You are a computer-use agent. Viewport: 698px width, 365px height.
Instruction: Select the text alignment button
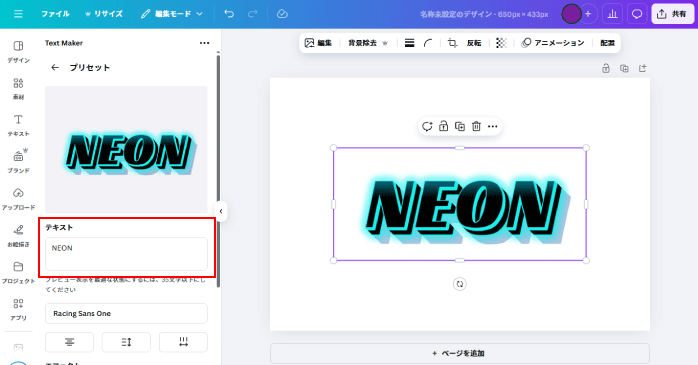[69, 342]
